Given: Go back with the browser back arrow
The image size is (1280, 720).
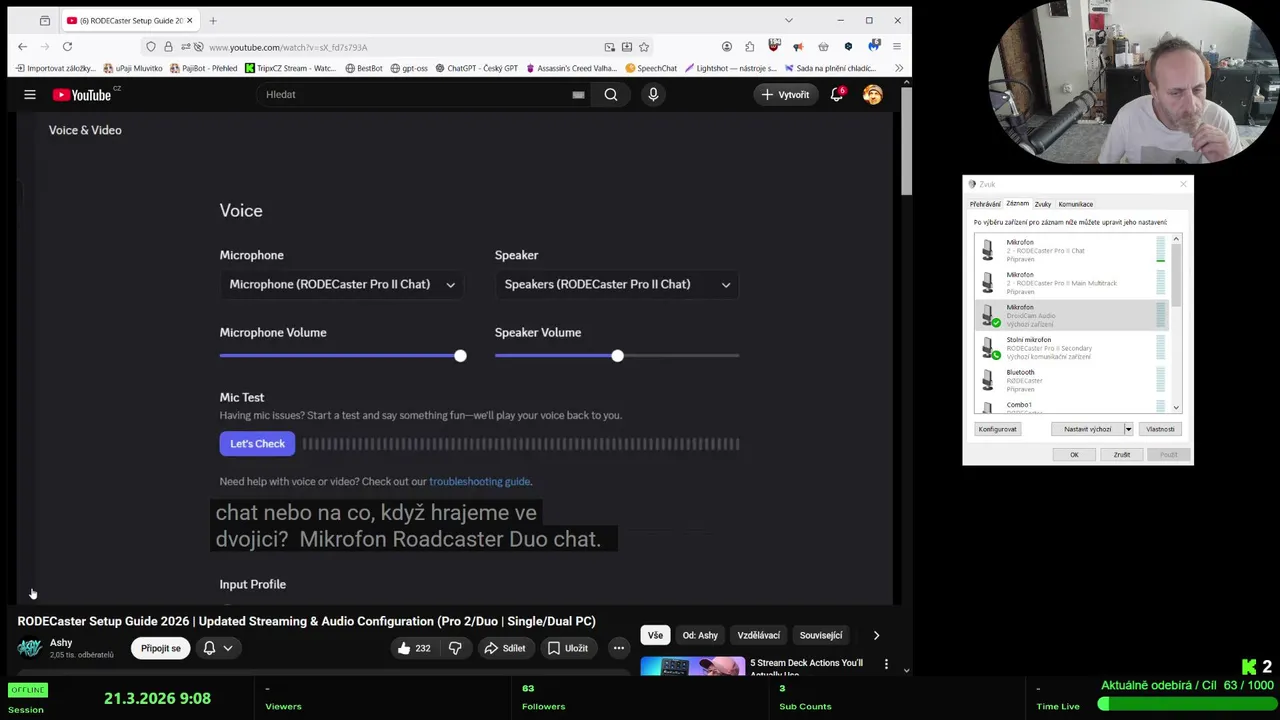Looking at the screenshot, I should (23, 46).
